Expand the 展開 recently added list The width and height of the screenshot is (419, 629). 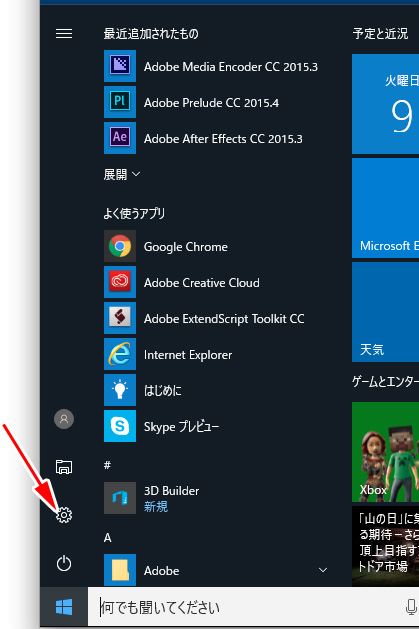[122, 174]
